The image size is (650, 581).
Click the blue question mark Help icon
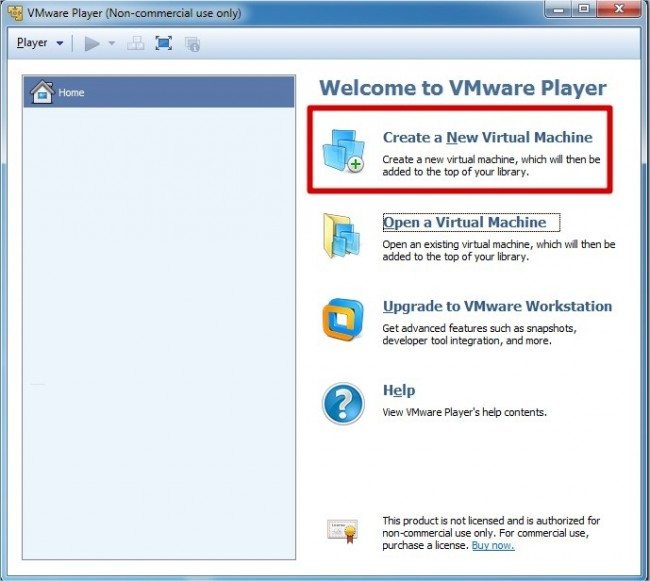click(343, 404)
